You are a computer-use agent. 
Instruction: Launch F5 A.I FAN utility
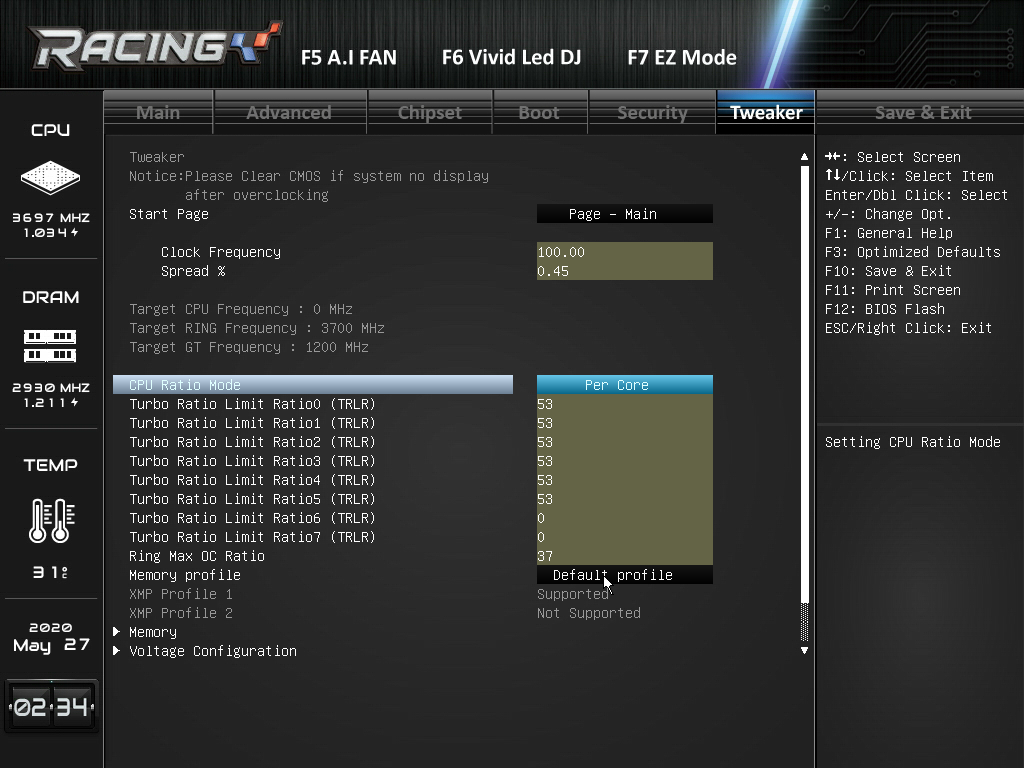[349, 57]
